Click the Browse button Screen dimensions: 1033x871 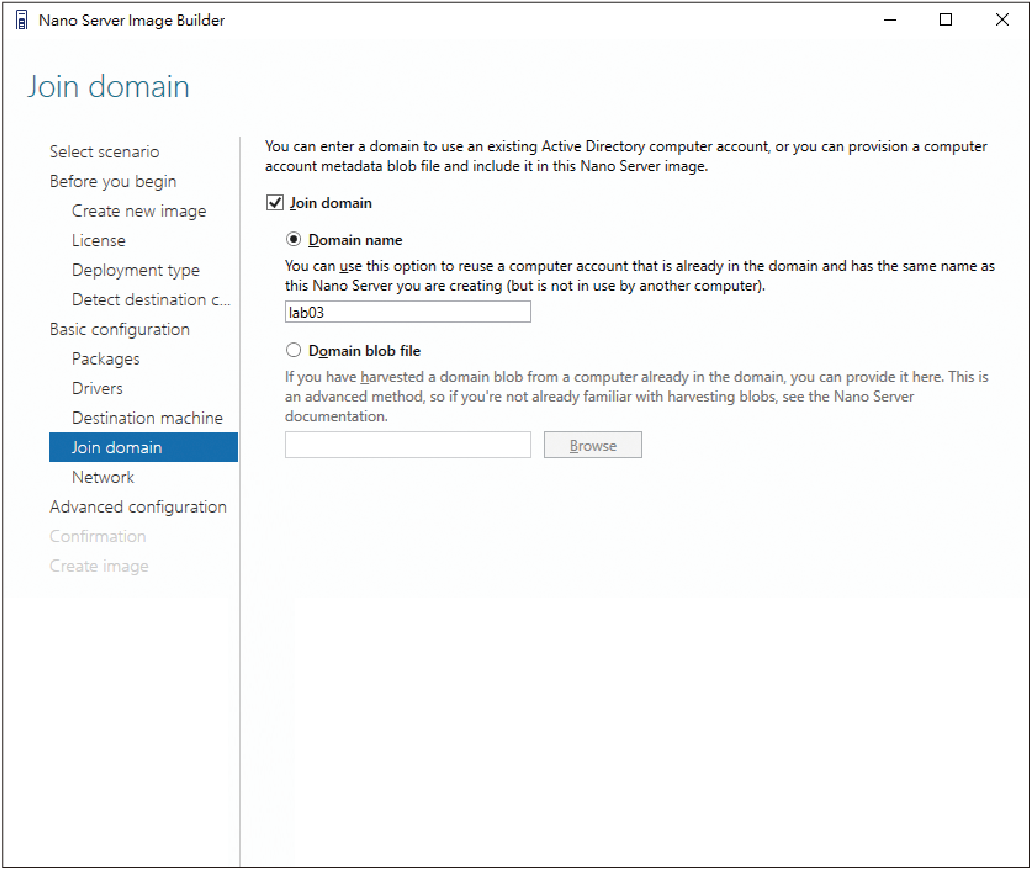point(593,445)
